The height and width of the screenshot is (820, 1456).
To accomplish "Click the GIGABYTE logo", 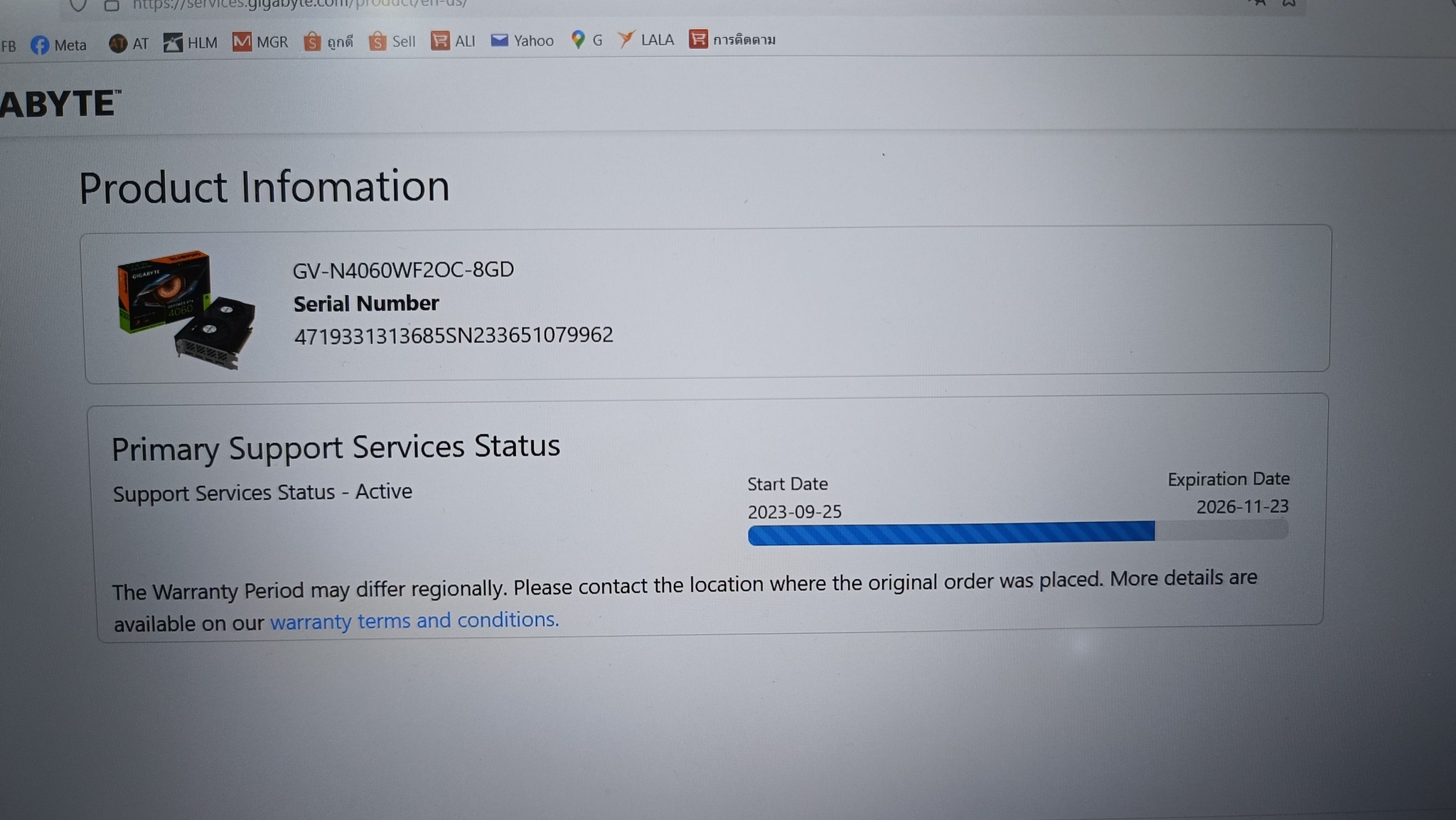I will pyautogui.click(x=60, y=104).
